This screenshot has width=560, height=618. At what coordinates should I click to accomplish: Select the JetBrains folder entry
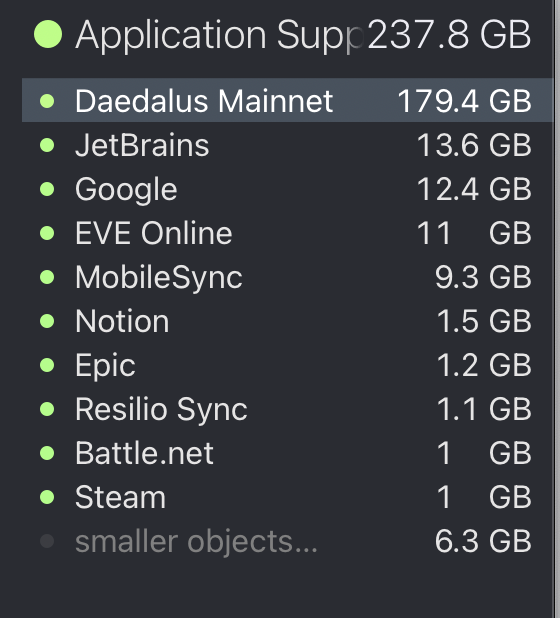(x=288, y=145)
